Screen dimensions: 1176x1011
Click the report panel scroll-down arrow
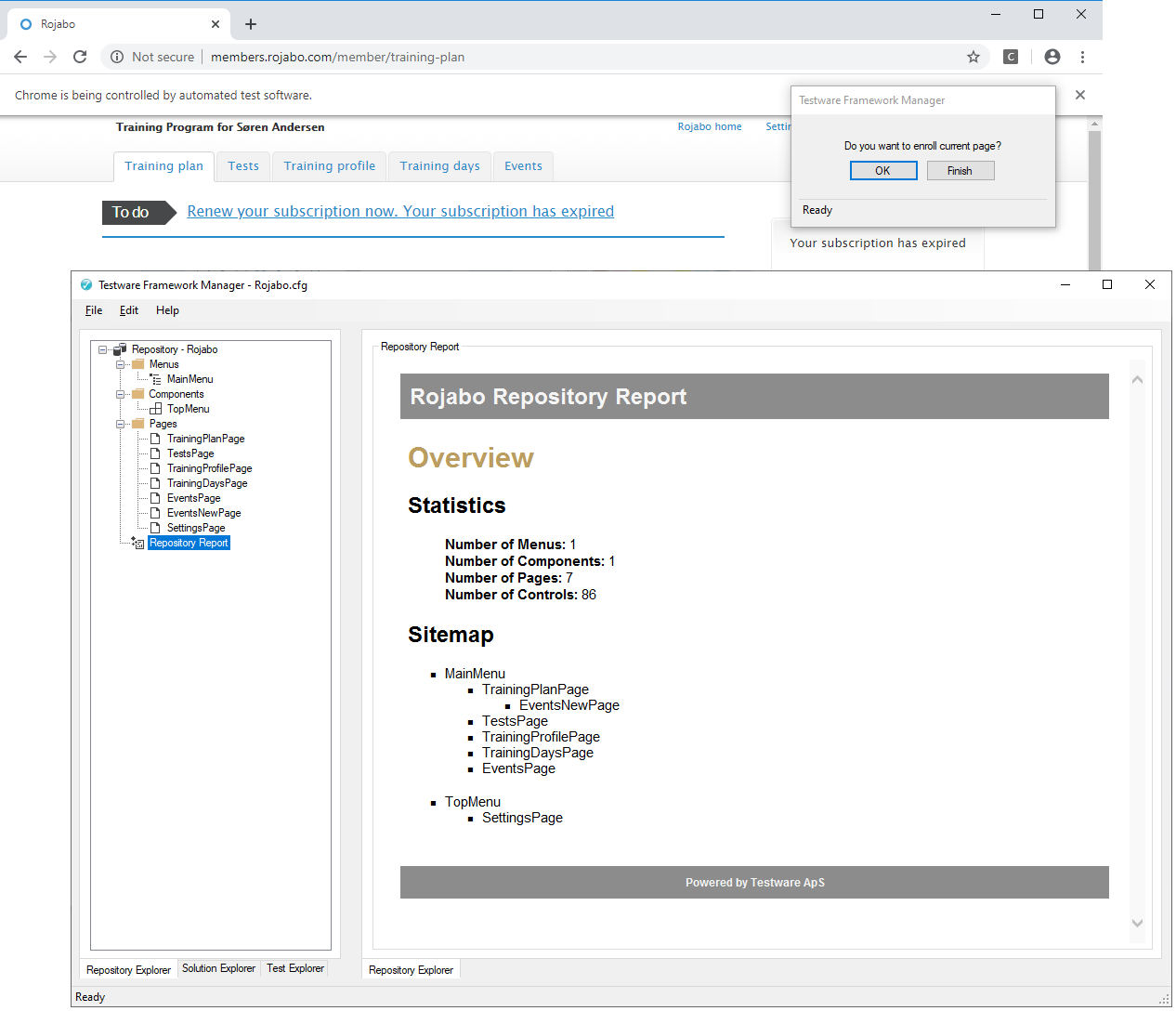1137,923
